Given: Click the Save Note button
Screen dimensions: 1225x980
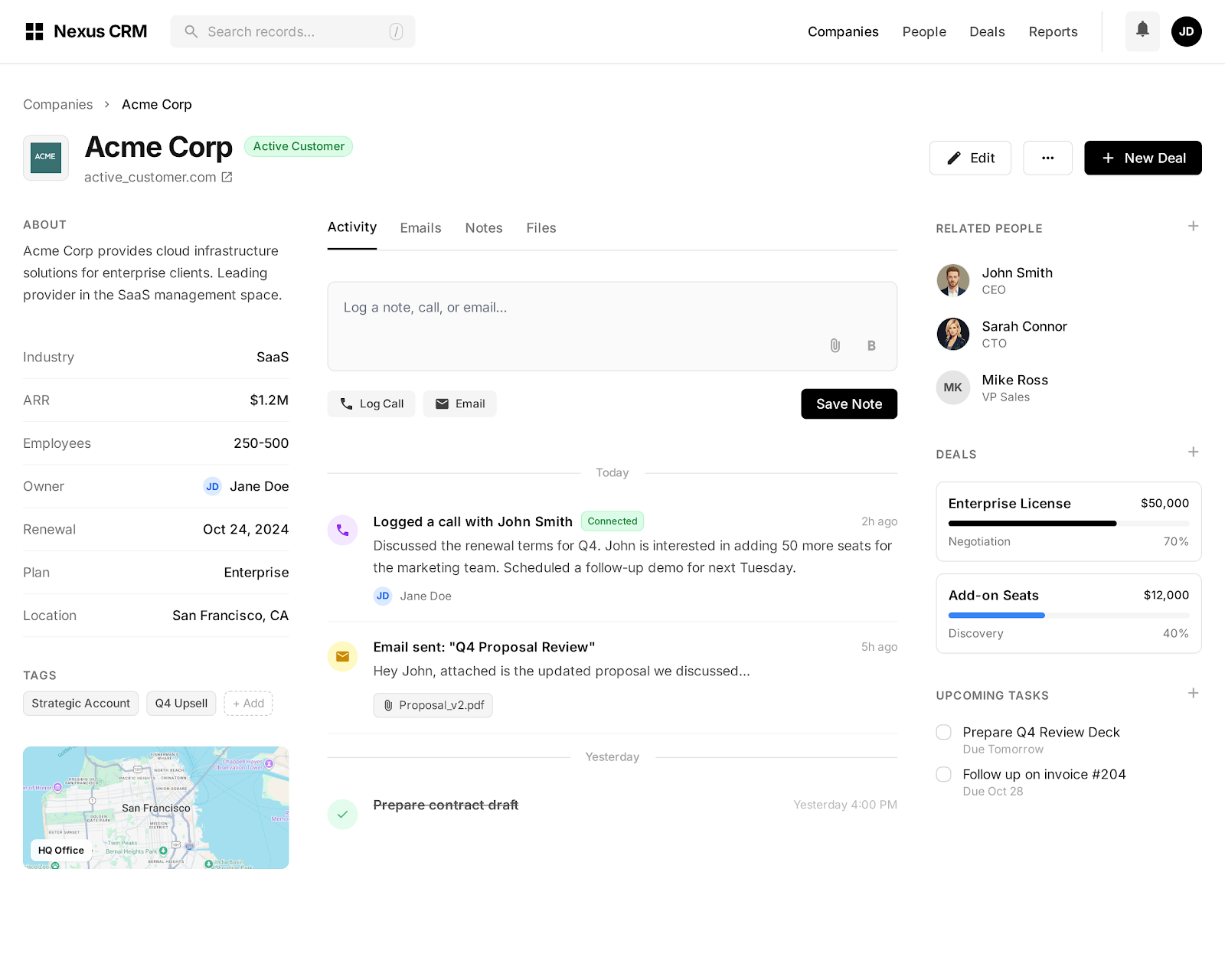Looking at the screenshot, I should (x=848, y=403).
